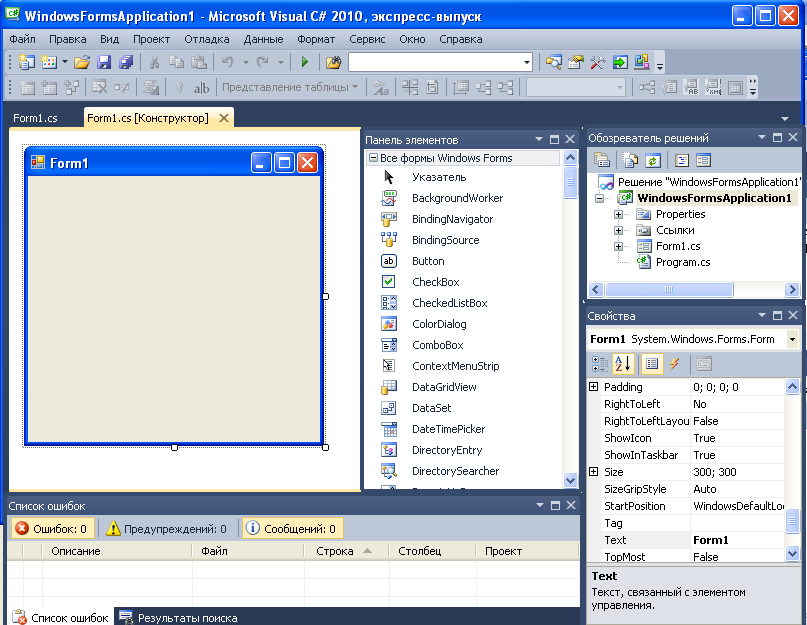Click View Code icon in Solution Explorer
The height and width of the screenshot is (625, 807).
pyautogui.click(x=682, y=161)
